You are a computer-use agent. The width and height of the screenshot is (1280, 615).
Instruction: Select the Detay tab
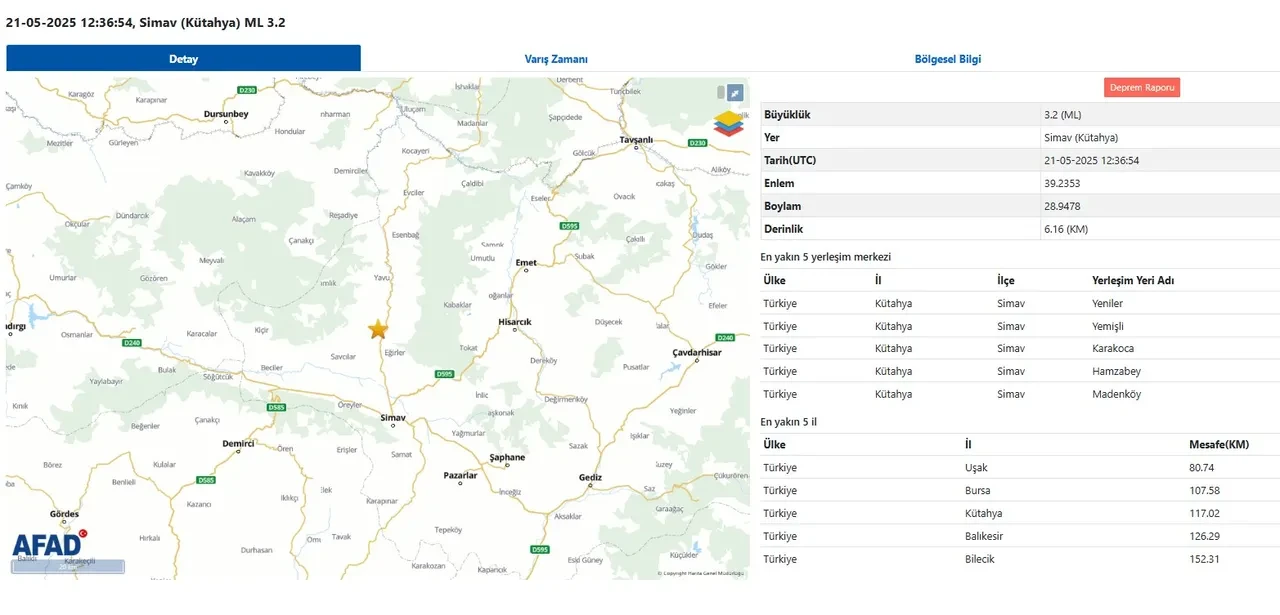(183, 59)
